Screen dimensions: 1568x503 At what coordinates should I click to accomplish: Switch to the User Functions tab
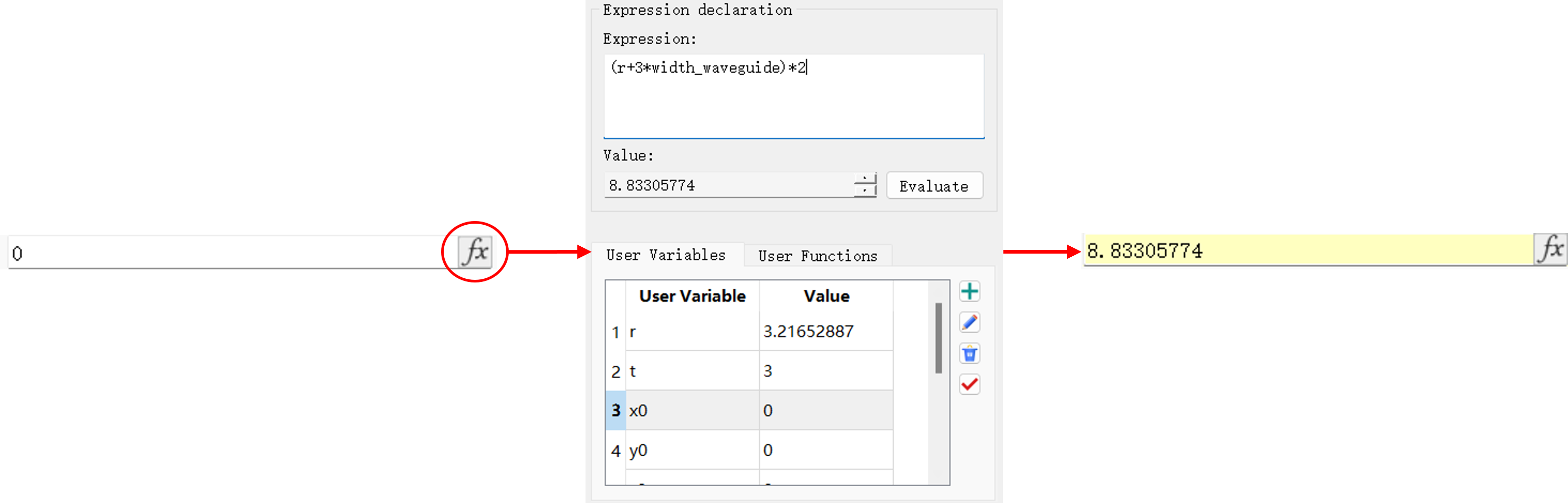pyautogui.click(x=817, y=256)
